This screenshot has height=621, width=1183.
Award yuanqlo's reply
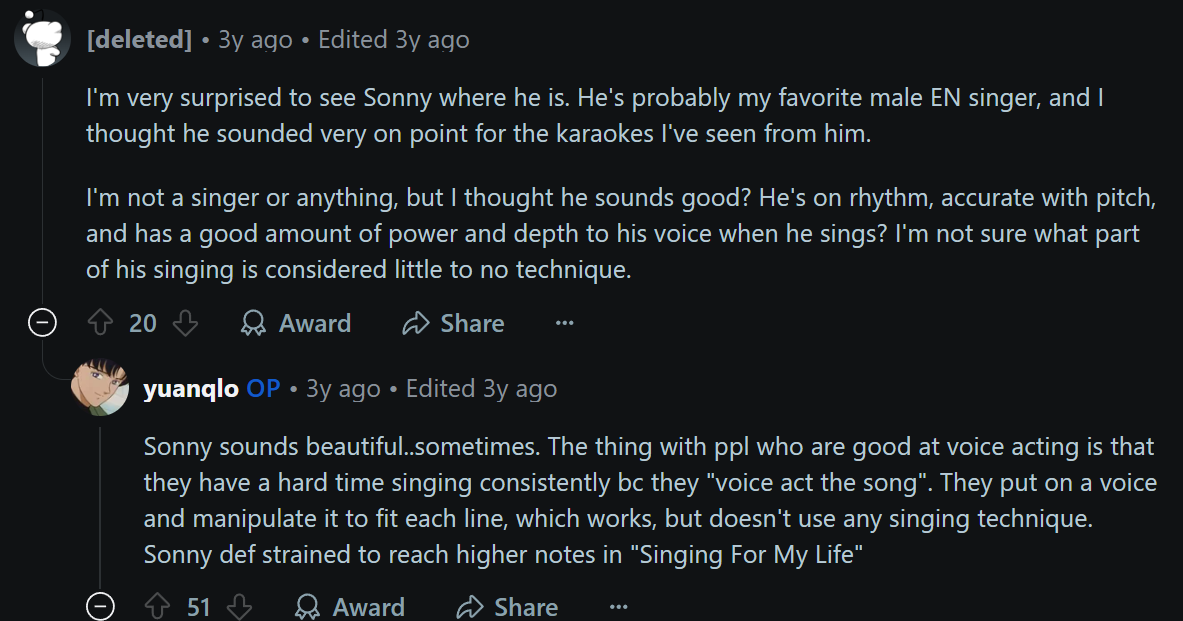[350, 607]
